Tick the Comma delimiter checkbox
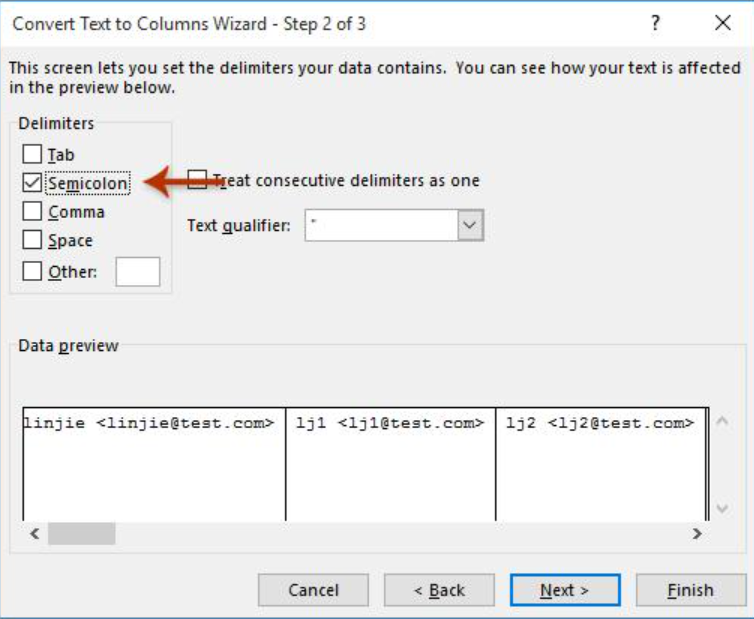This screenshot has height=619, width=754. click(33, 212)
